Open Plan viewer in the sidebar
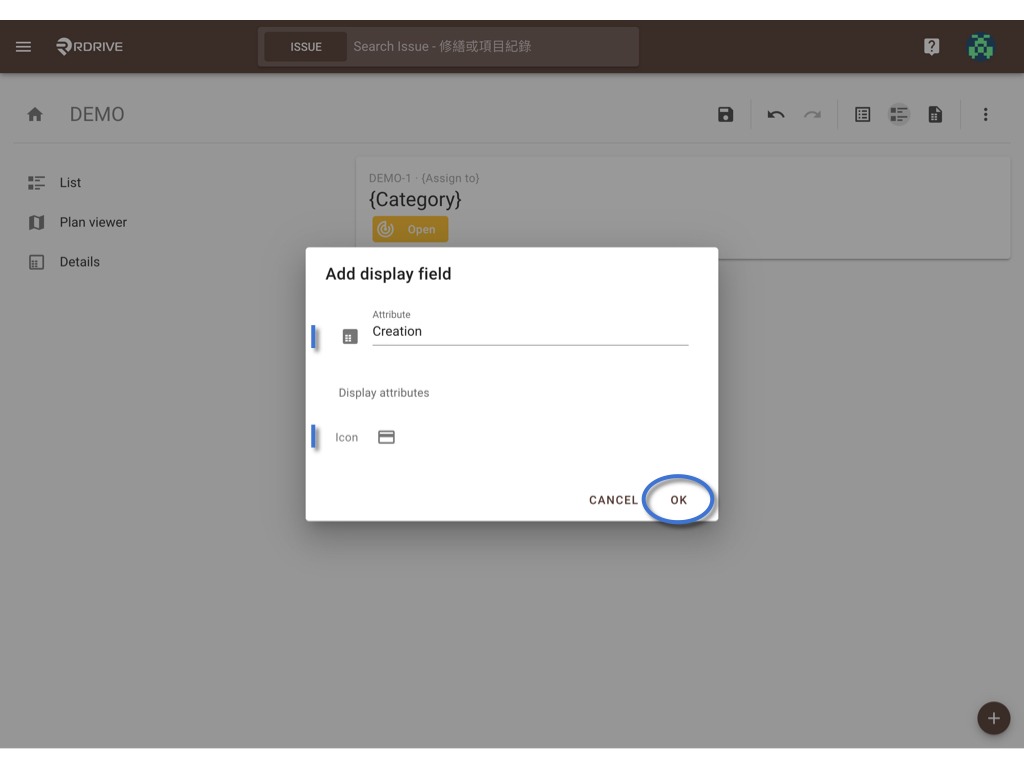1024x768 pixels. pos(78,223)
